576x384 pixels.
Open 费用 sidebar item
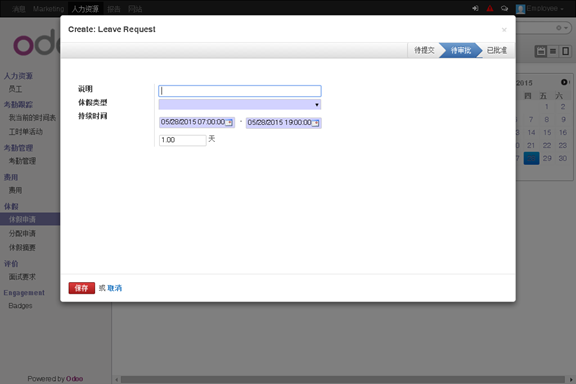(15, 190)
